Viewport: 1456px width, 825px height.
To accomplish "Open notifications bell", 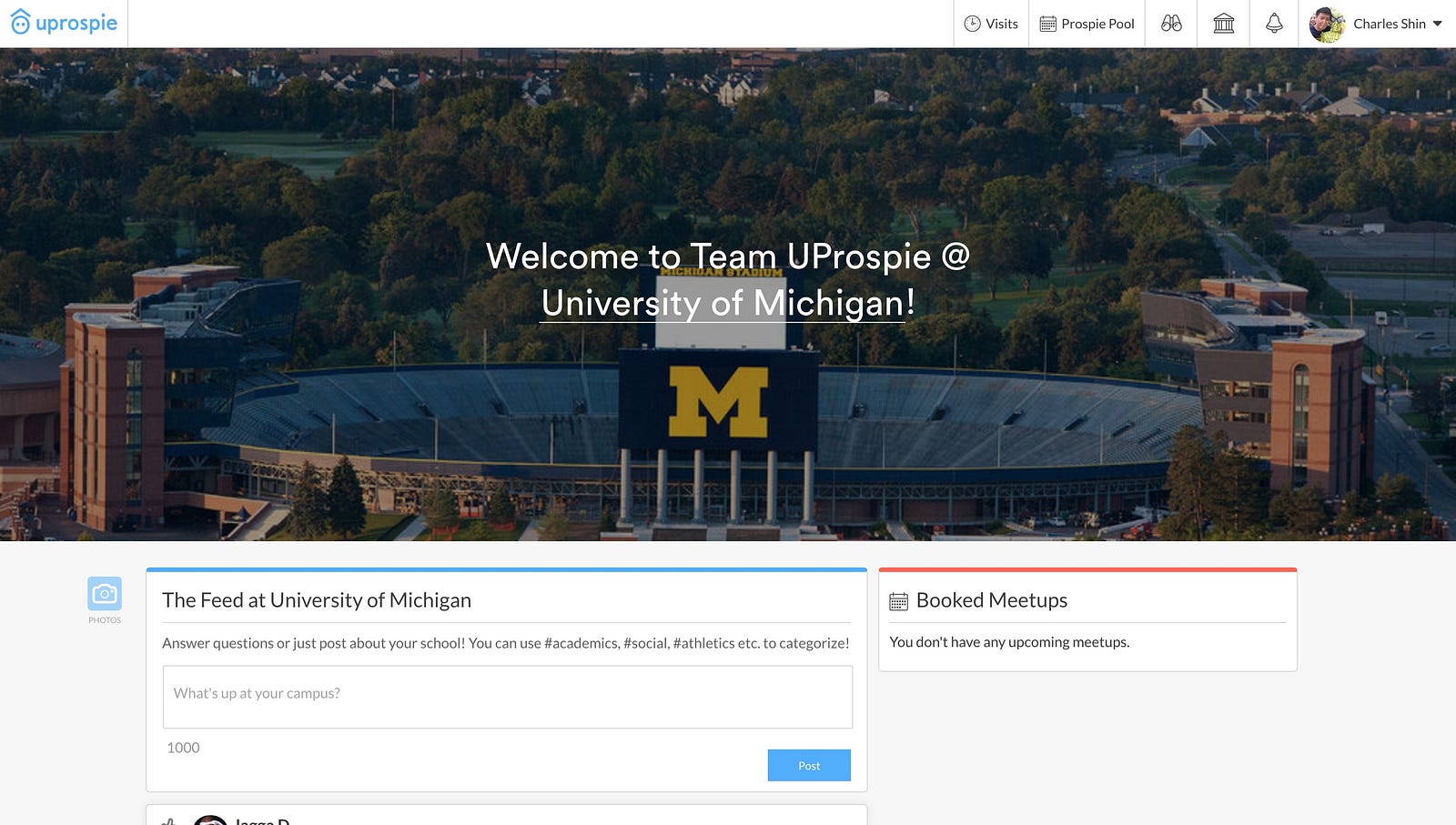I will click(x=1274, y=24).
